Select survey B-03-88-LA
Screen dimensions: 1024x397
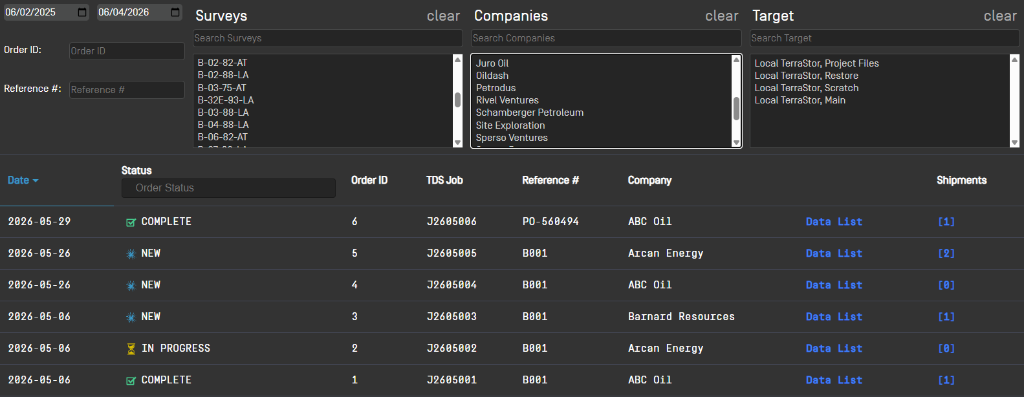(x=222, y=112)
